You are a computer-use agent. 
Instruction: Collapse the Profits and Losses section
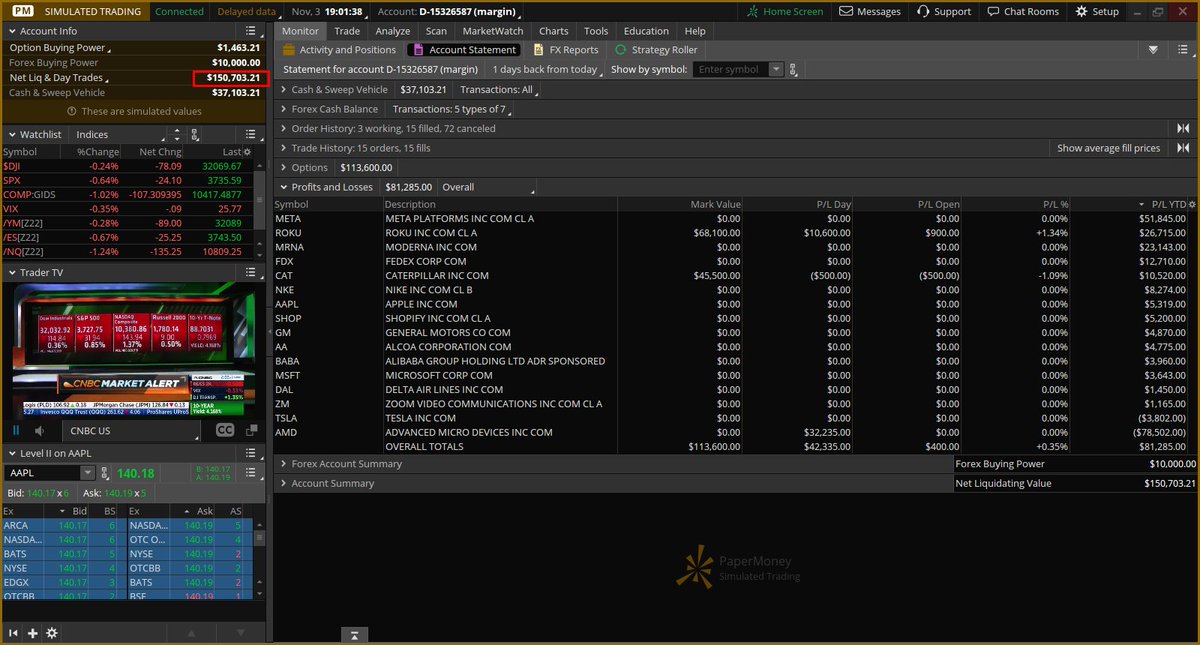pos(283,187)
